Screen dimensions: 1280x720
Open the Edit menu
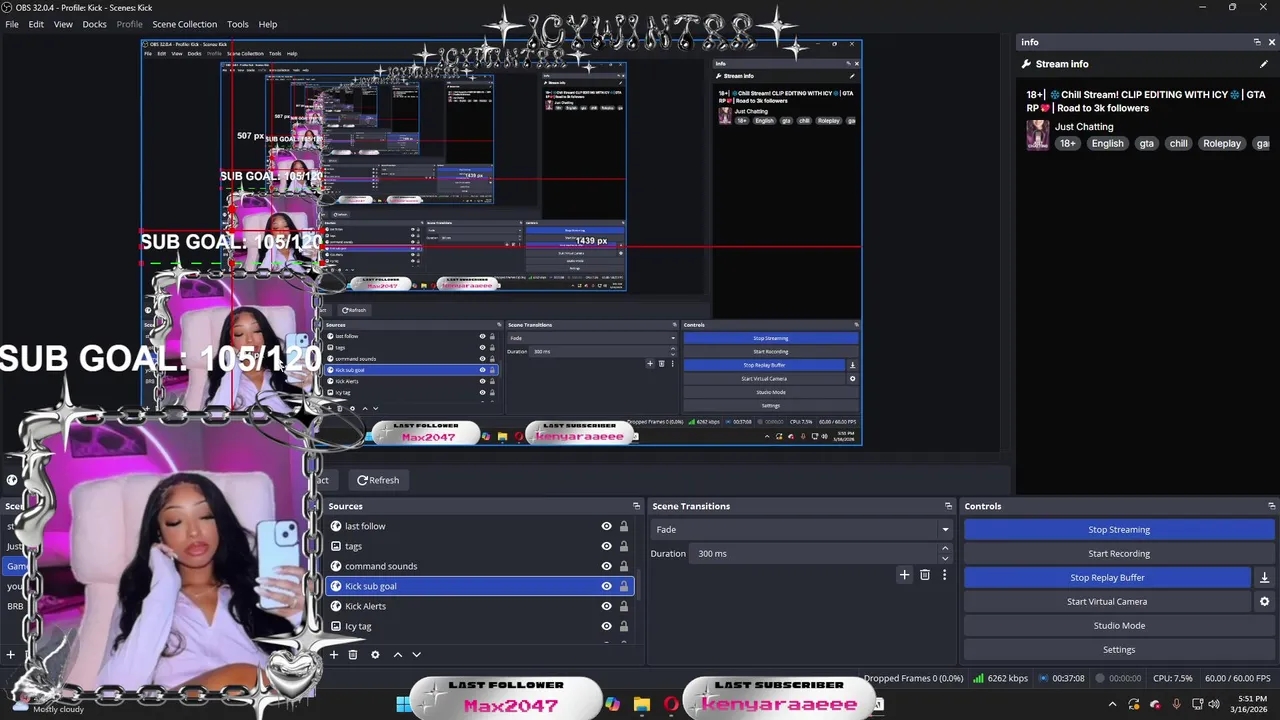click(x=36, y=24)
